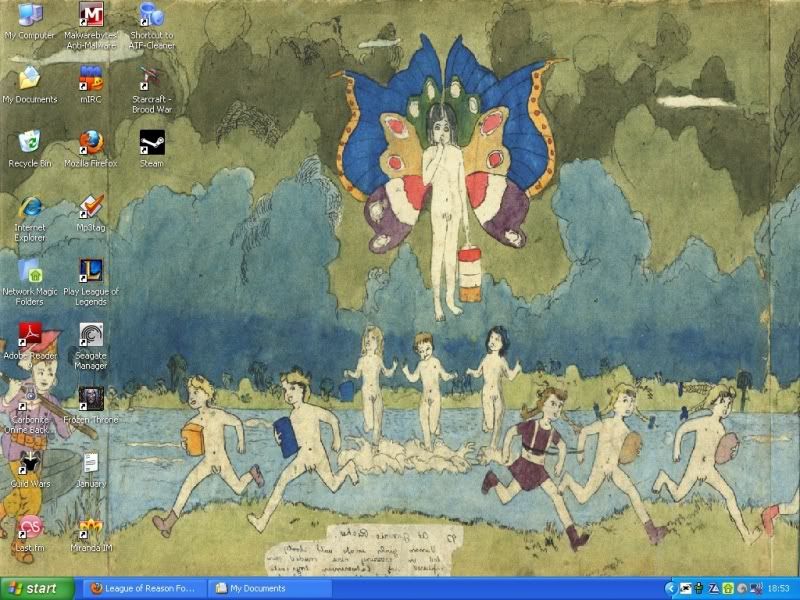Select the Shortcut to ATF-Cleaner icon

152,26
